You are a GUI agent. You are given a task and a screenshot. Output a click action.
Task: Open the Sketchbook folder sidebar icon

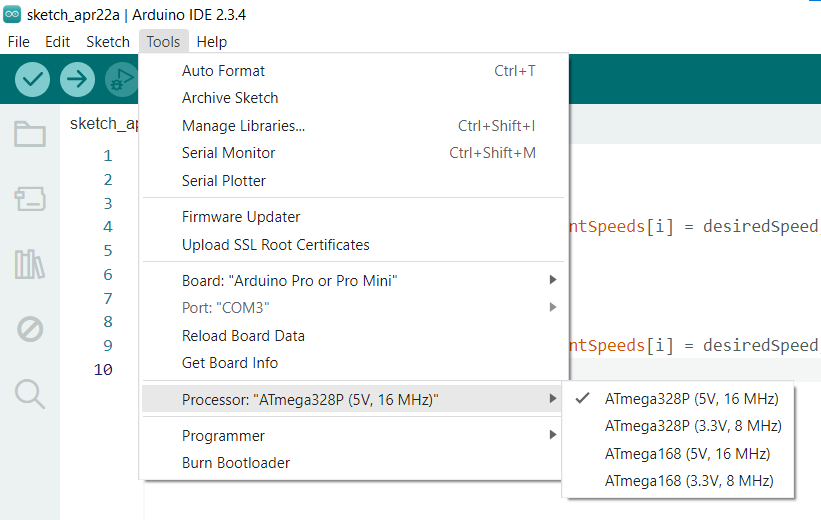click(x=30, y=134)
